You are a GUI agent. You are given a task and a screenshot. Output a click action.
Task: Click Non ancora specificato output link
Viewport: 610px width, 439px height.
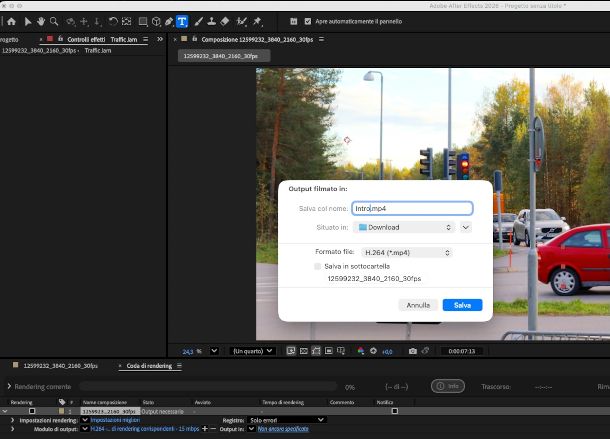[x=283, y=429]
